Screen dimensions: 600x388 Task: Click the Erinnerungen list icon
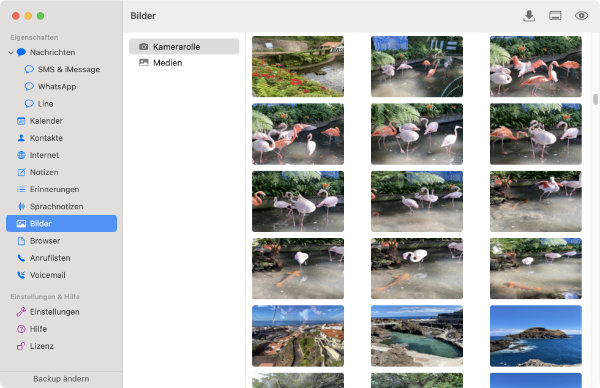point(21,189)
